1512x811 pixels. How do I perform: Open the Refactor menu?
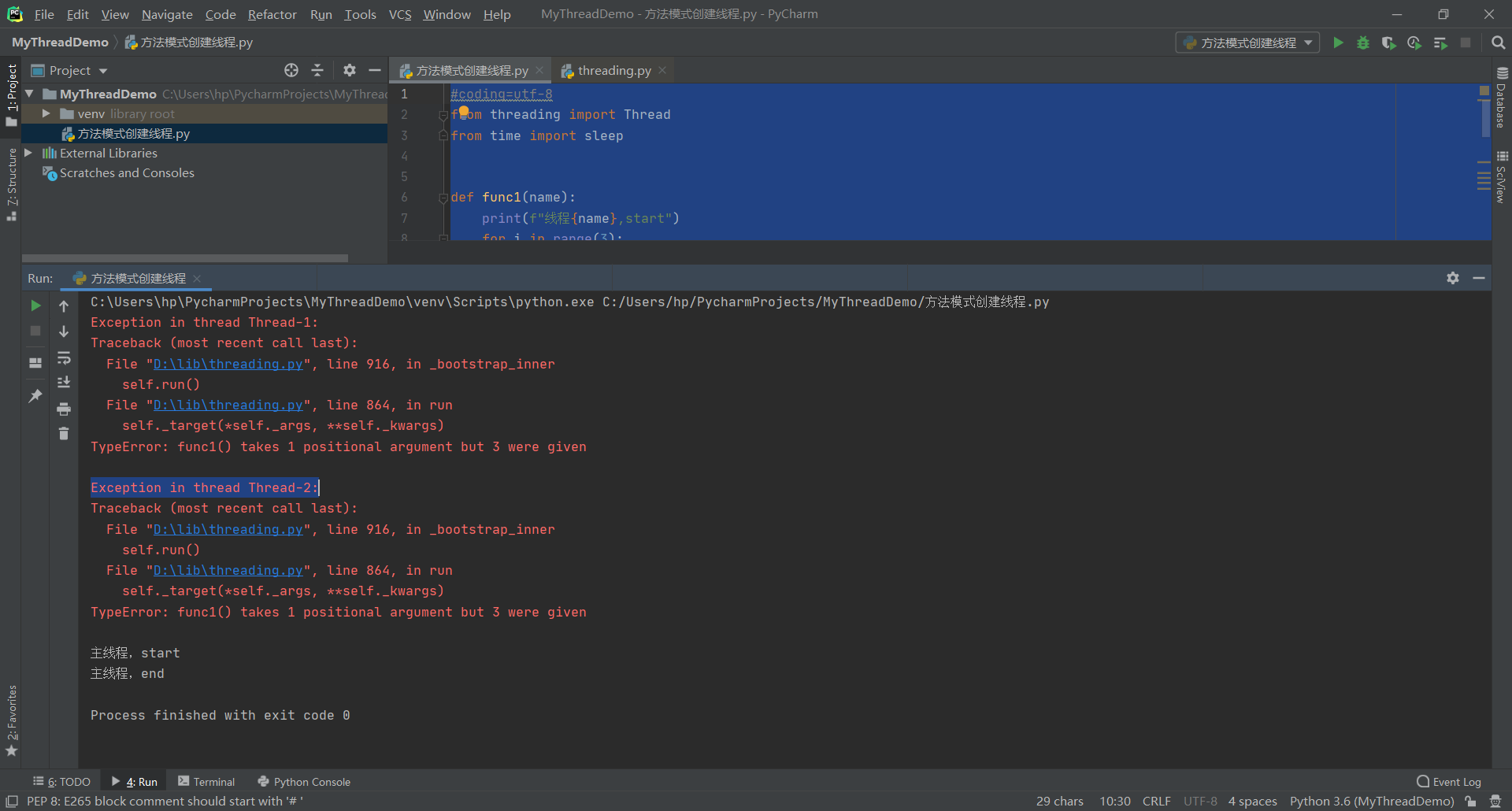tap(272, 14)
